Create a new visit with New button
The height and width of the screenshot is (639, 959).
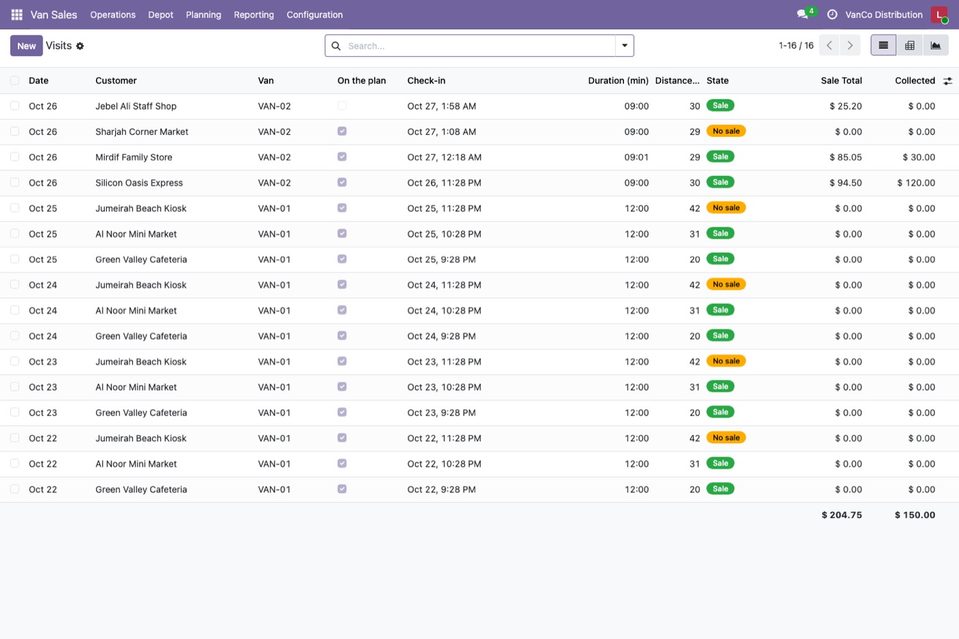[x=26, y=46]
